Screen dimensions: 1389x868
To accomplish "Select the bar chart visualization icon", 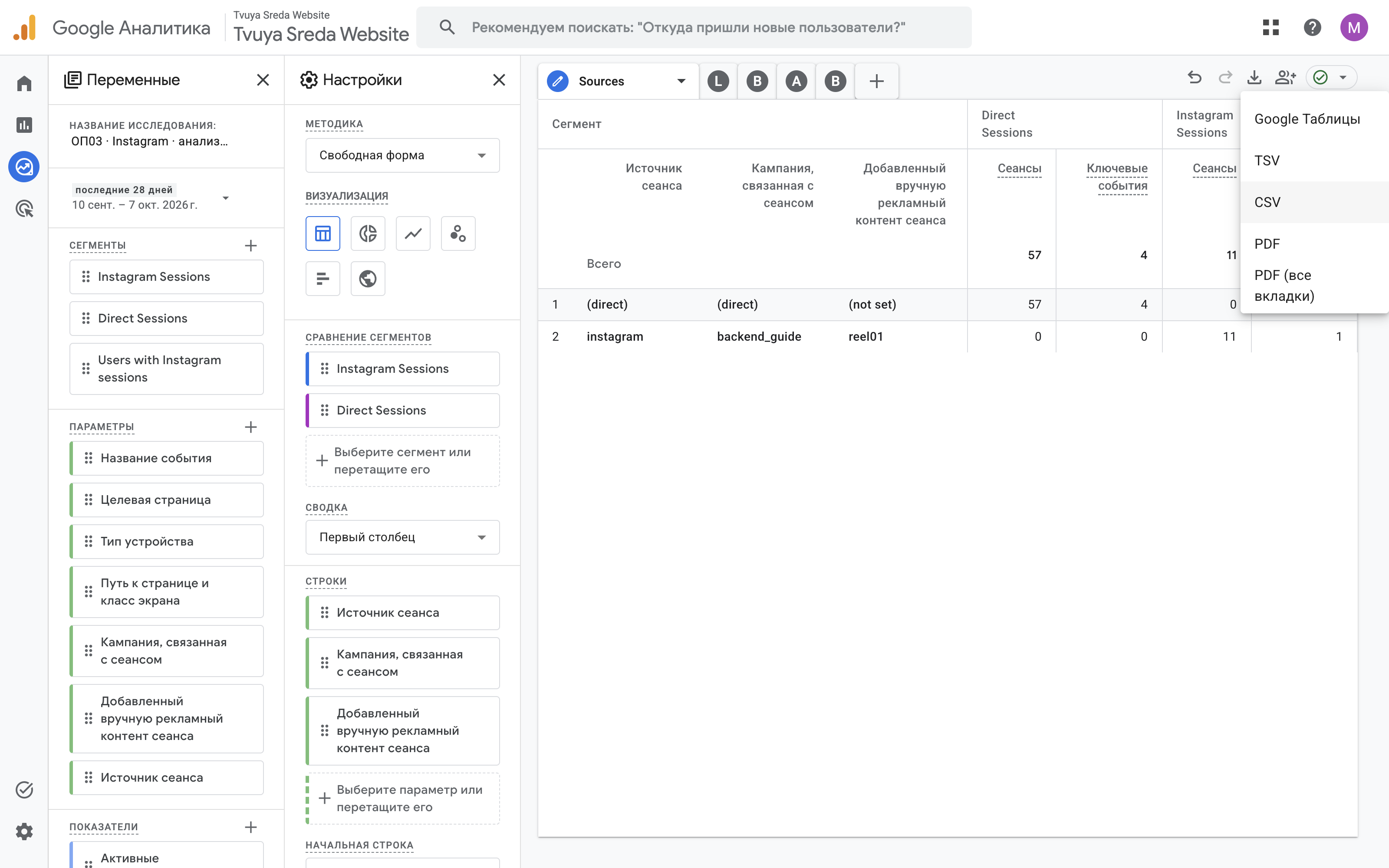I will 323,279.
